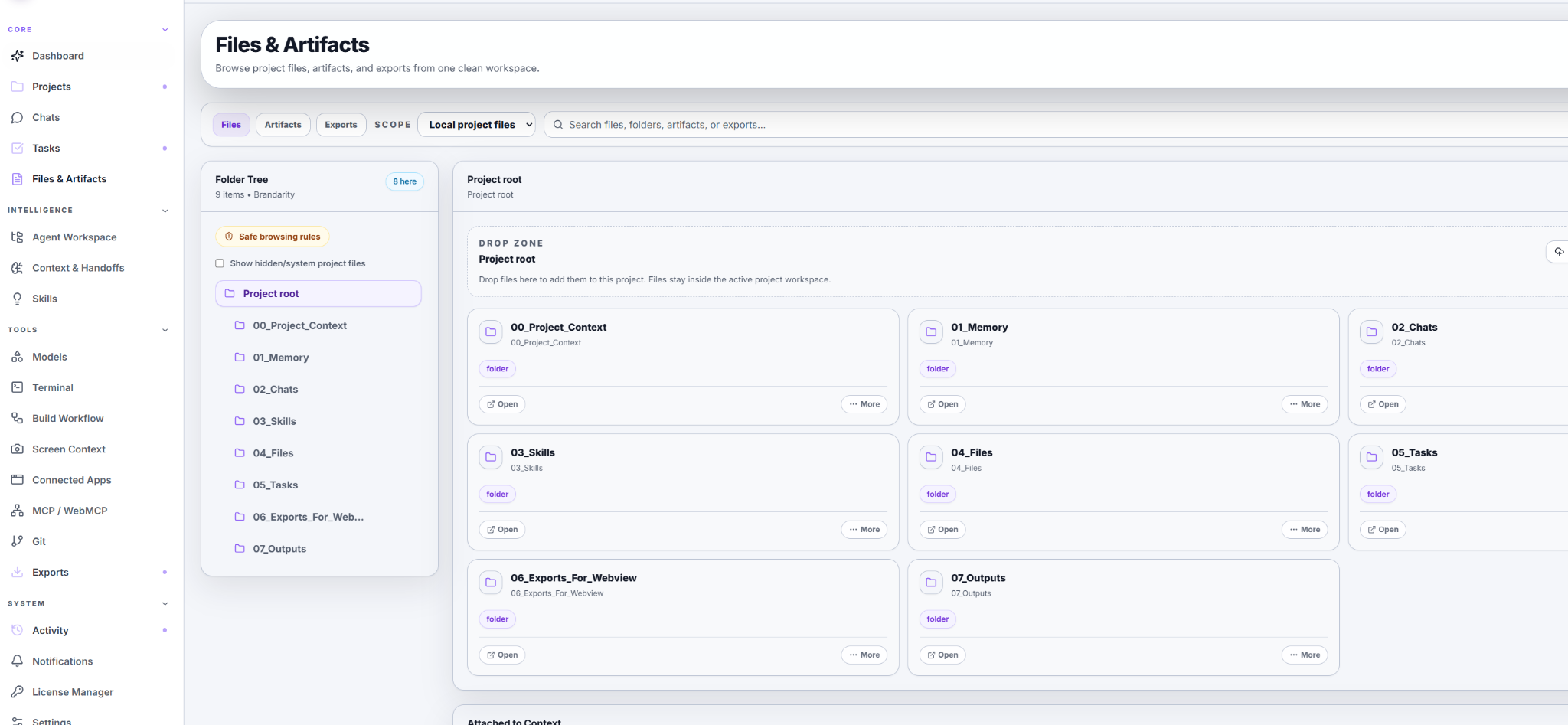Screen dimensions: 1568x725
Task: Click the Skills lightbulb icon
Action: tap(18, 299)
